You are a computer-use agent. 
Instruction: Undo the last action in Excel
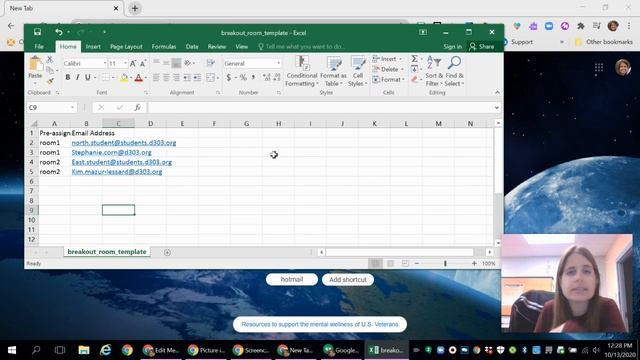[59, 32]
